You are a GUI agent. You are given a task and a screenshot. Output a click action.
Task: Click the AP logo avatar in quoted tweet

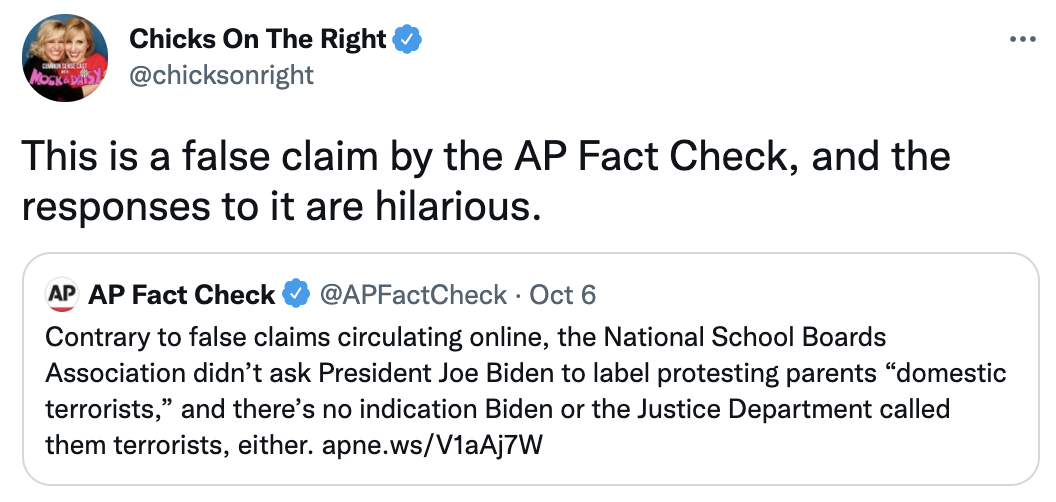pos(62,295)
